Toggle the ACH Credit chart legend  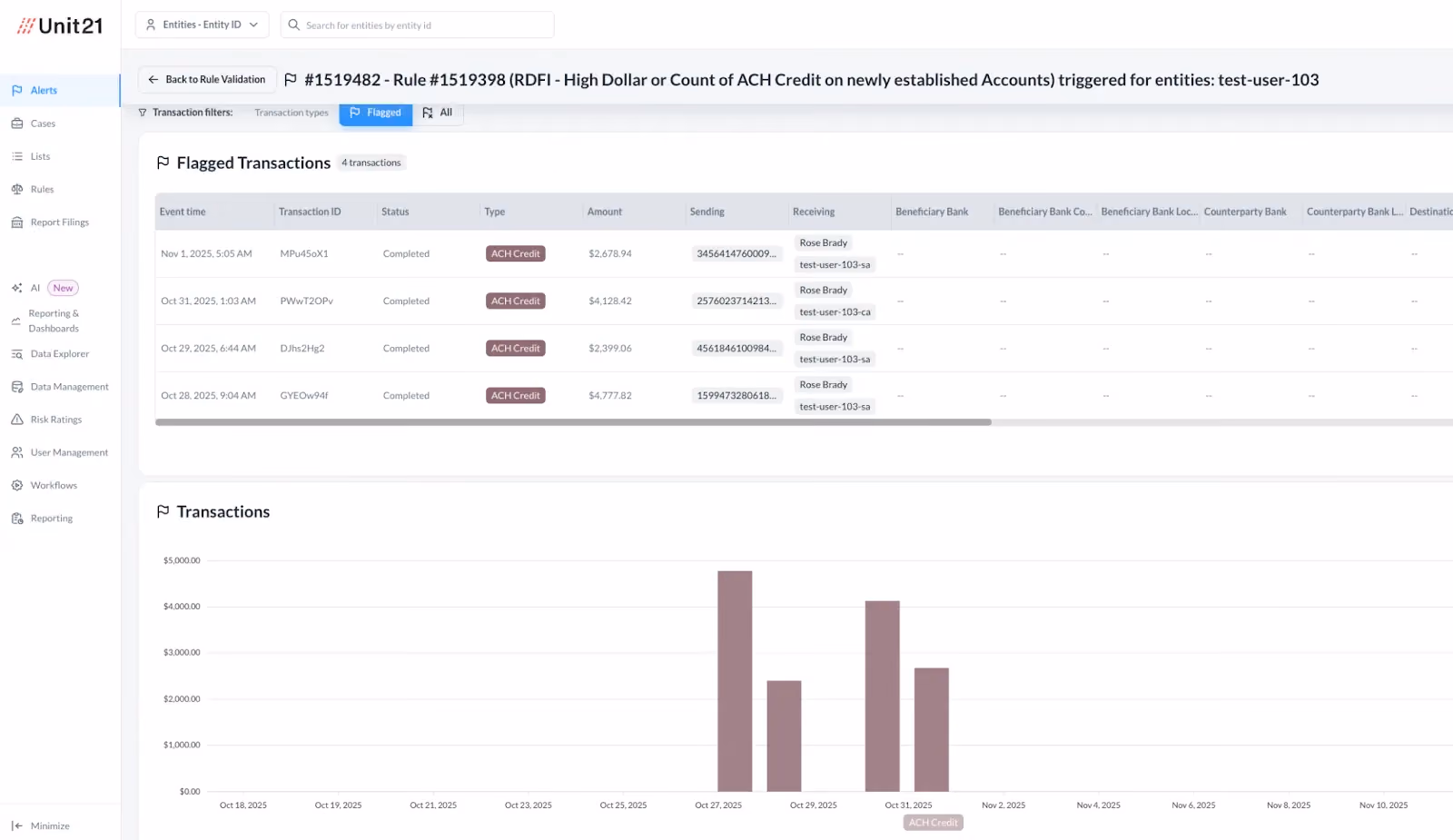pyautogui.click(x=933, y=823)
